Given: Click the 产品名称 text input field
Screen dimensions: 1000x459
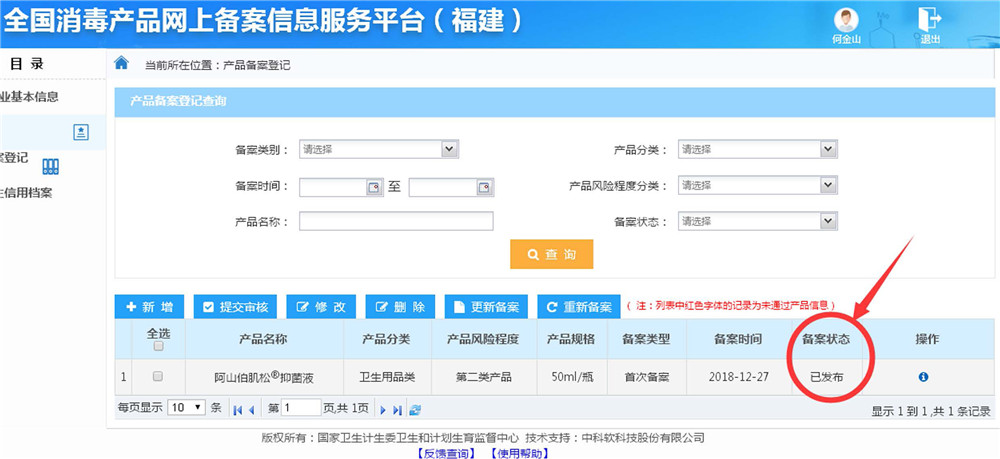Looking at the screenshot, I should 396,221.
